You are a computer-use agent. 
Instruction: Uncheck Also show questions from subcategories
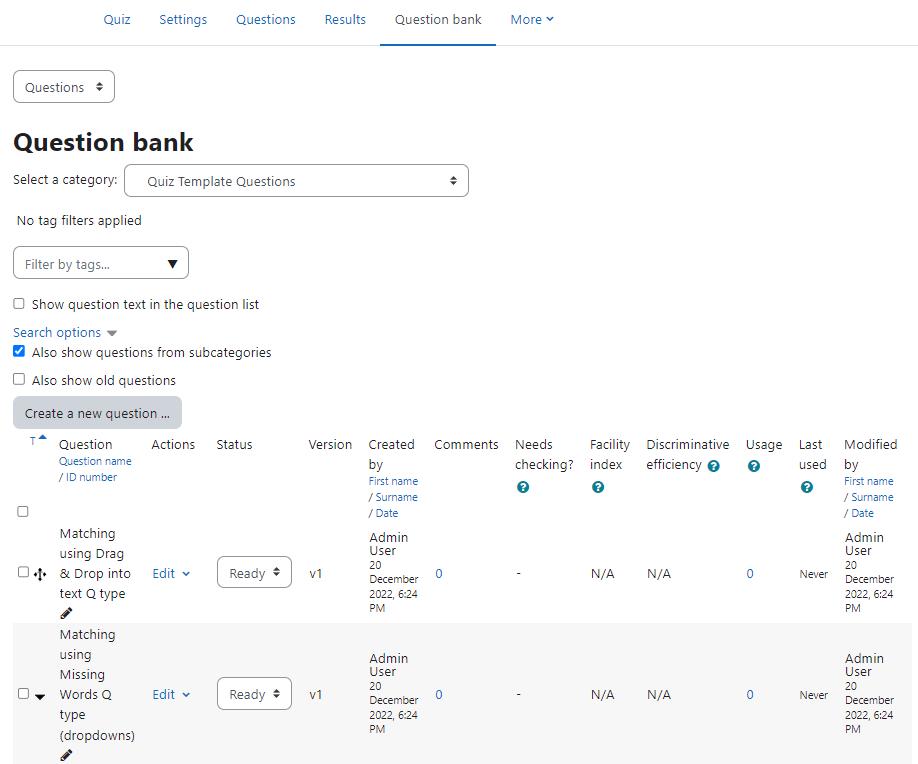(x=19, y=351)
